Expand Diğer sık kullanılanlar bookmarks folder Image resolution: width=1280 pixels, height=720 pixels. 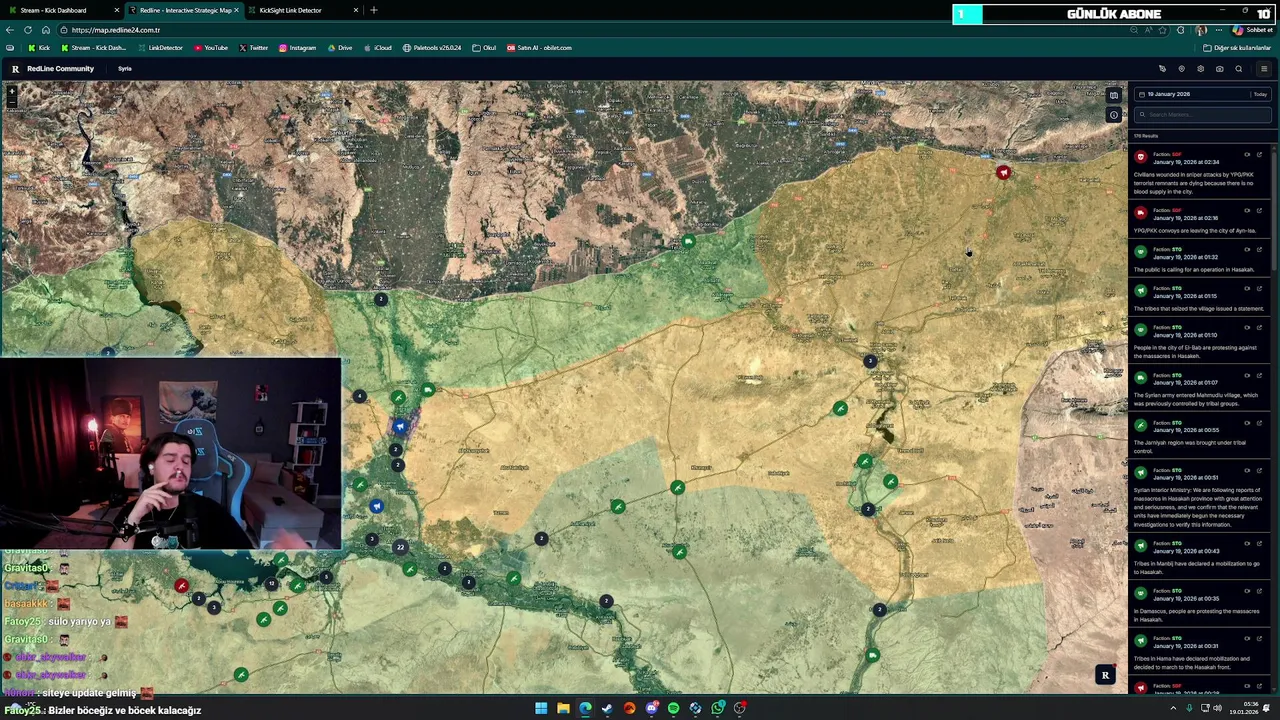pyautogui.click(x=1237, y=48)
